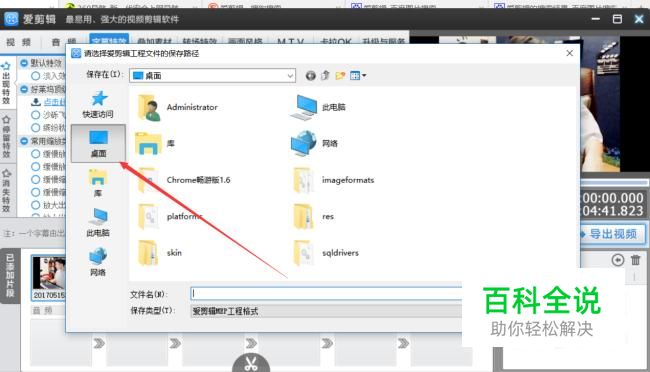Select the imageformats folder
Viewport: 650px width, 372px height.
[333, 180]
